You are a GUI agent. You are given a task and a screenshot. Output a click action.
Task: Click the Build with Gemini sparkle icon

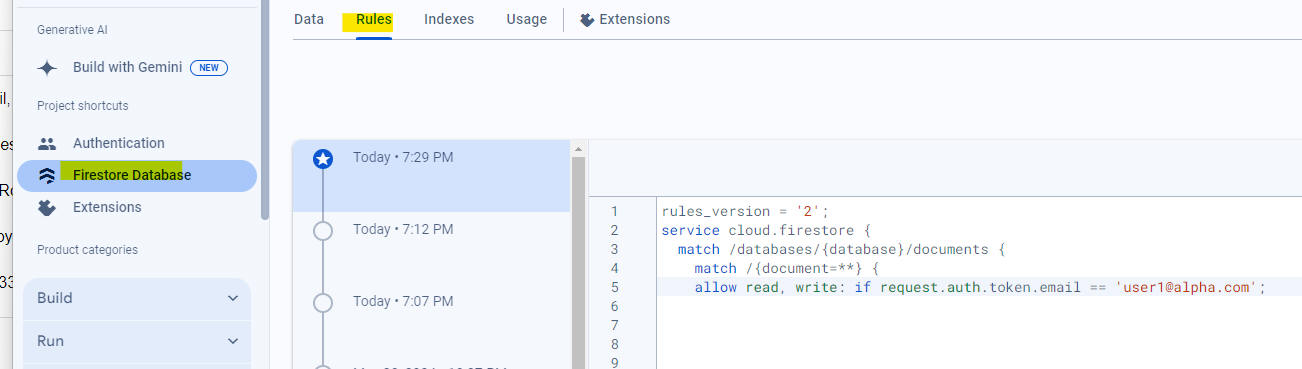47,68
